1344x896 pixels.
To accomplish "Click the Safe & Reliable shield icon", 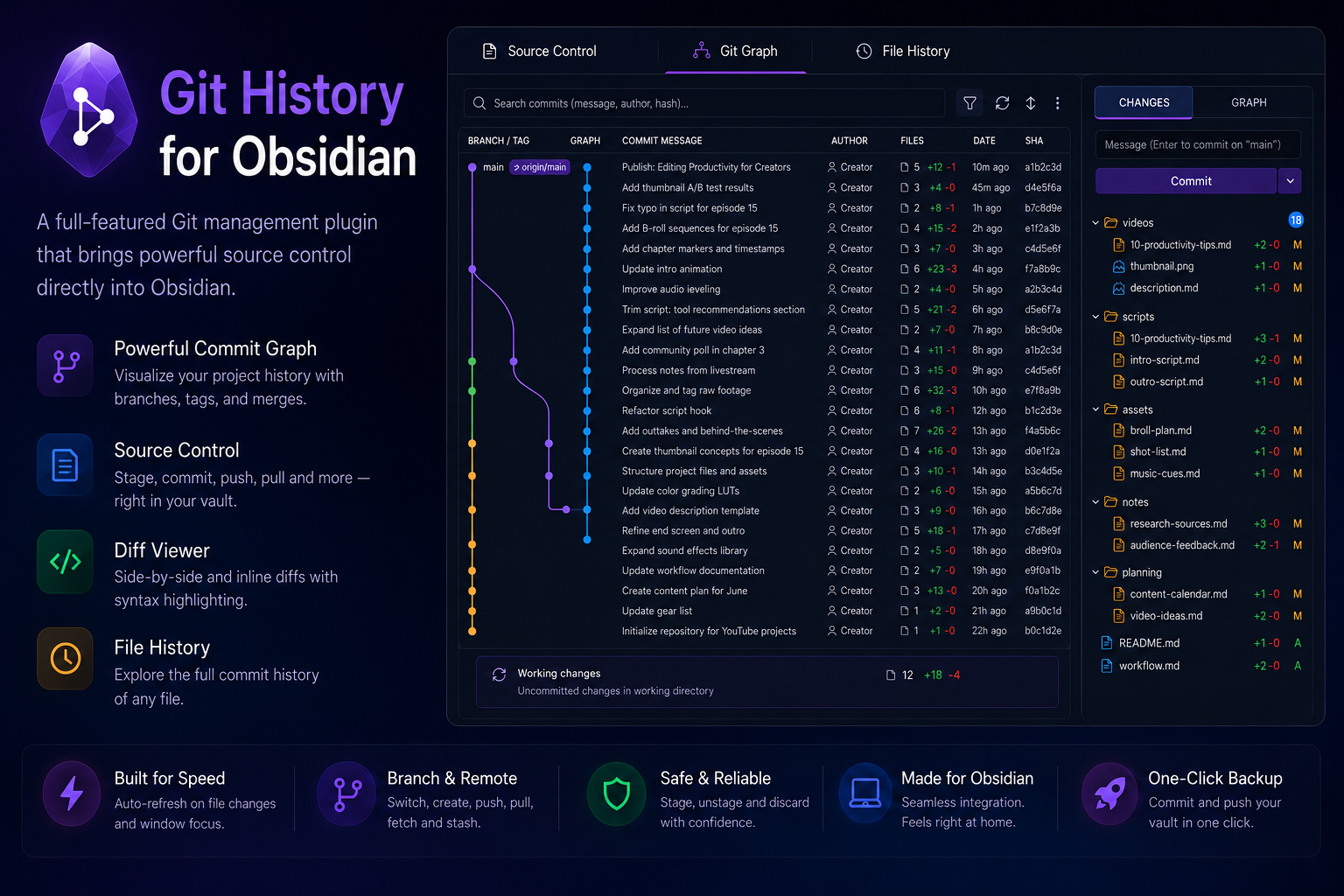I will [x=617, y=794].
